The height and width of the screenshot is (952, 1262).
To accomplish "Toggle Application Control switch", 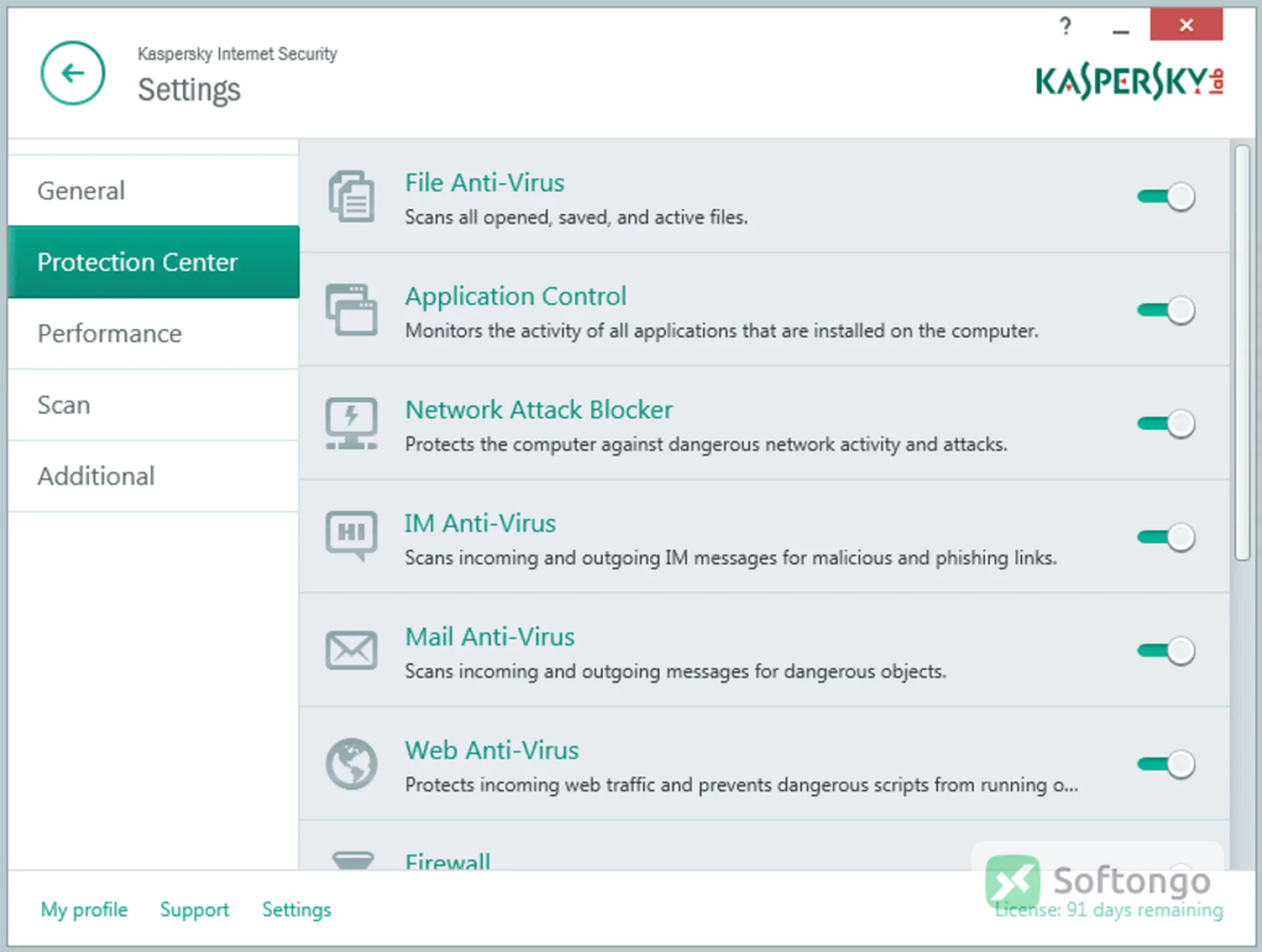I will click(x=1166, y=310).
